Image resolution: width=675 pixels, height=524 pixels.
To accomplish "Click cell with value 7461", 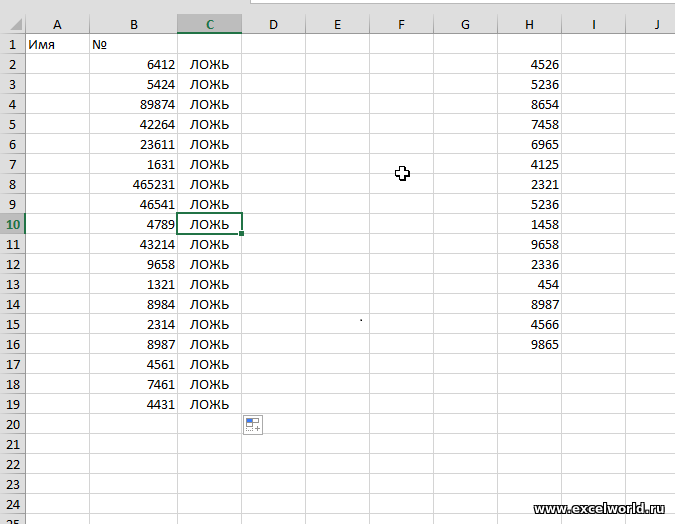I will tap(133, 384).
